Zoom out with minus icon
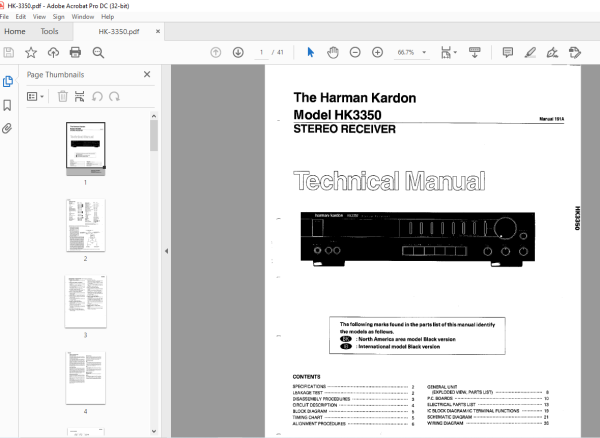 [x=355, y=52]
